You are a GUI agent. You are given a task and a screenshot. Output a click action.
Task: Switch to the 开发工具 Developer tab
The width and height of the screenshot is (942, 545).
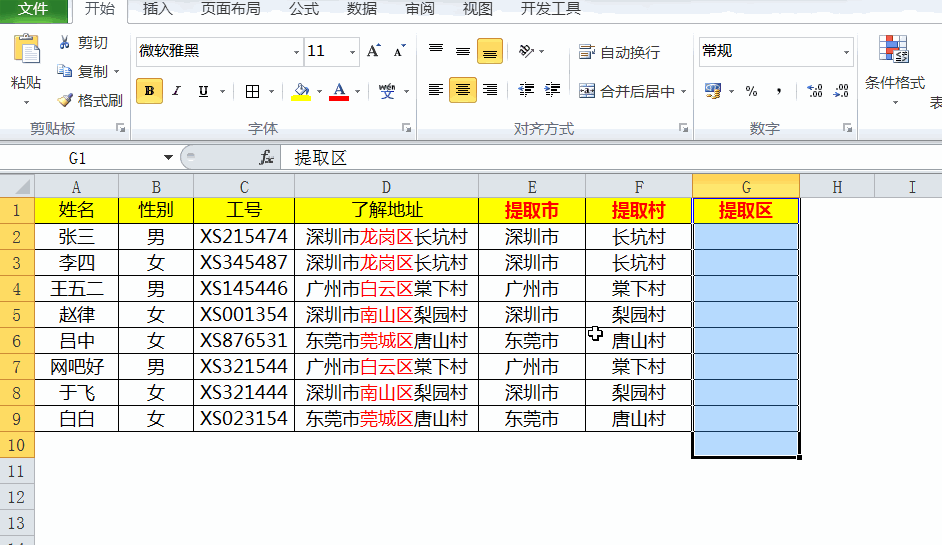pos(550,9)
